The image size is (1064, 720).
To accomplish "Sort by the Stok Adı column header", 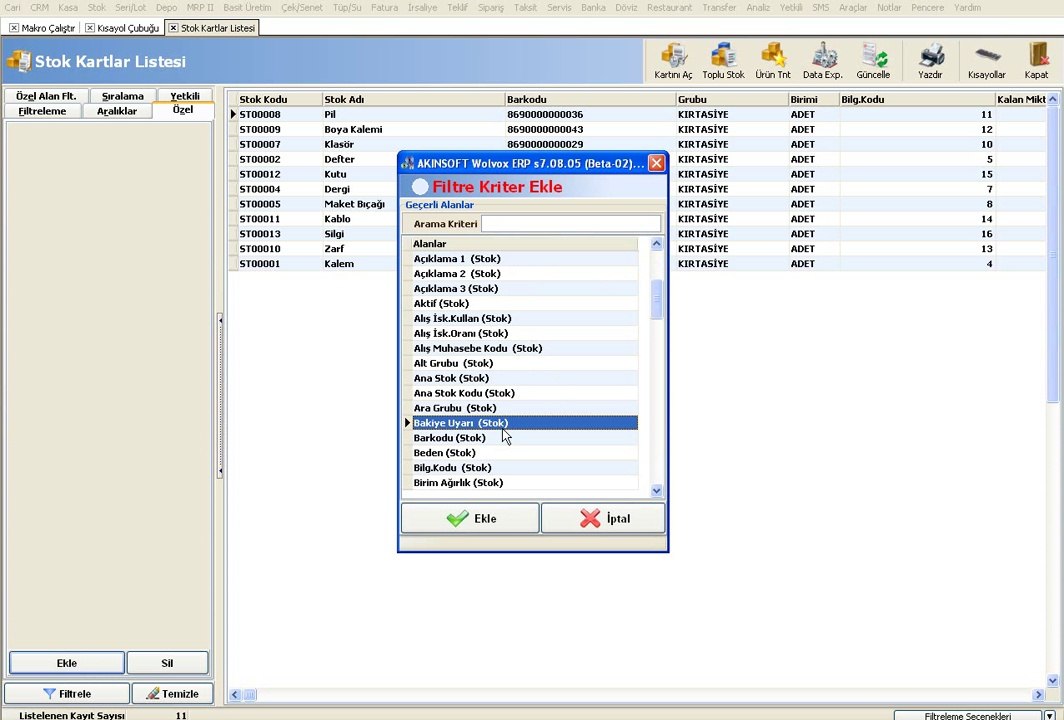I will pos(414,99).
